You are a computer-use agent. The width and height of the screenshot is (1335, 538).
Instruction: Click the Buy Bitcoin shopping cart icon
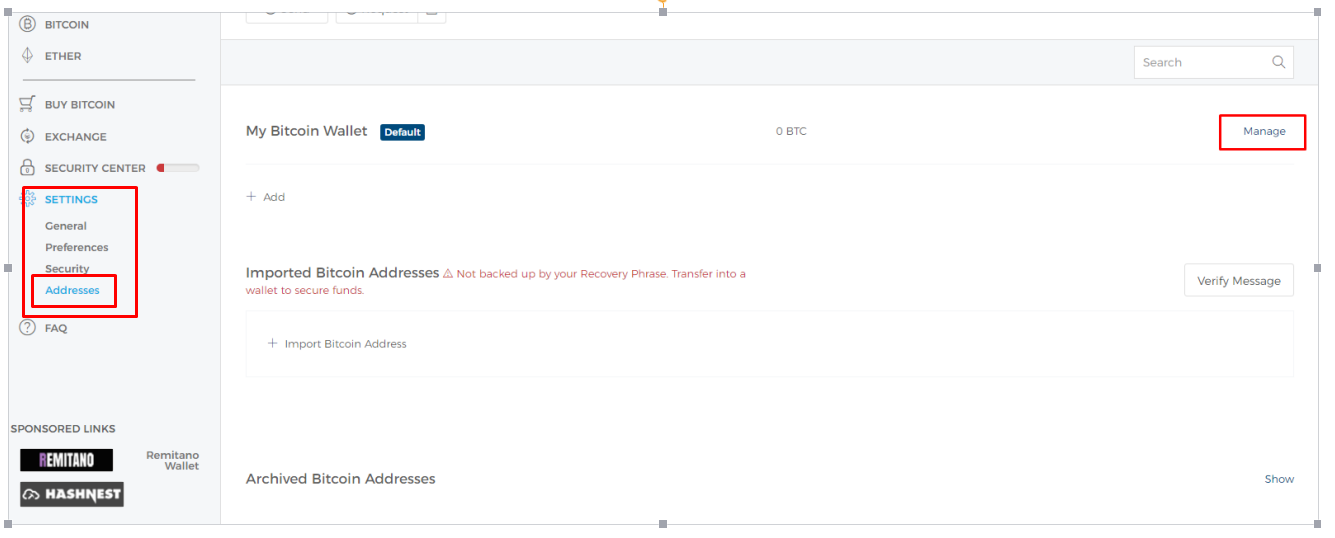click(27, 104)
